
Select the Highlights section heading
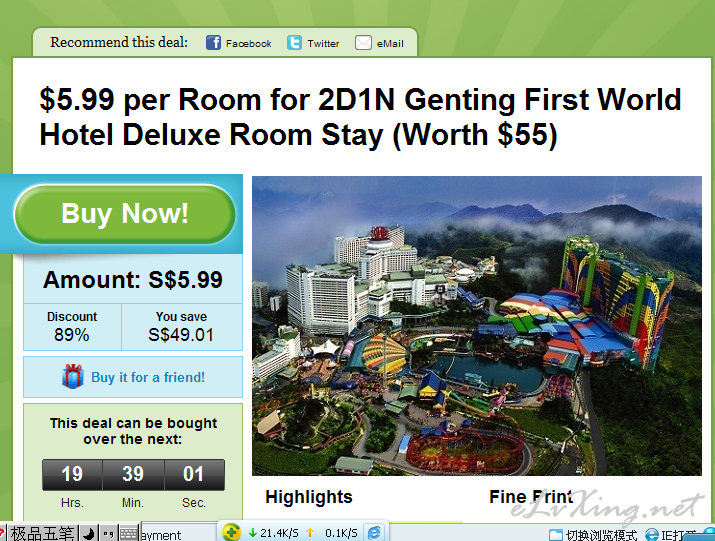pyautogui.click(x=309, y=497)
